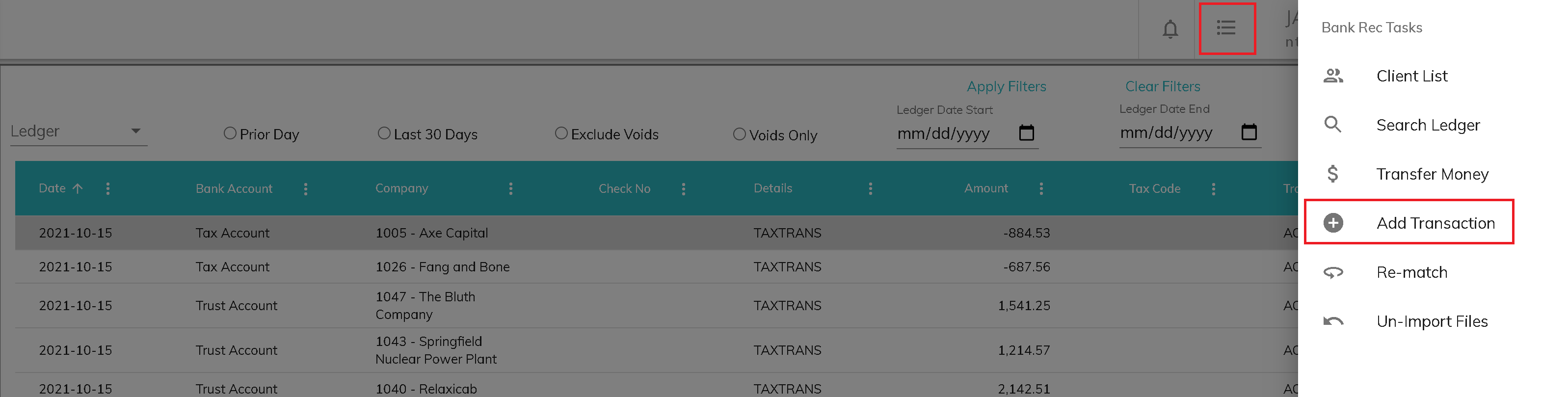The height and width of the screenshot is (397, 1568).
Task: Open Amount column three-dot menu
Action: tap(1041, 189)
